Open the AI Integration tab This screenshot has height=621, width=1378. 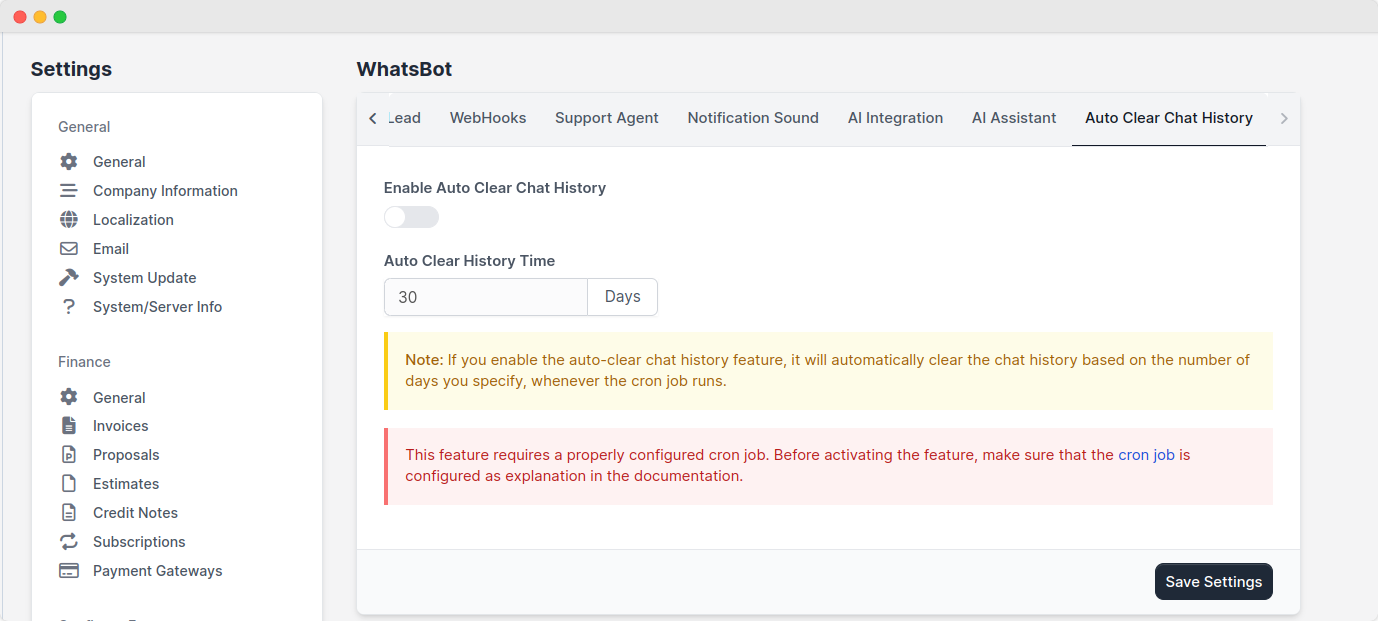click(x=895, y=118)
